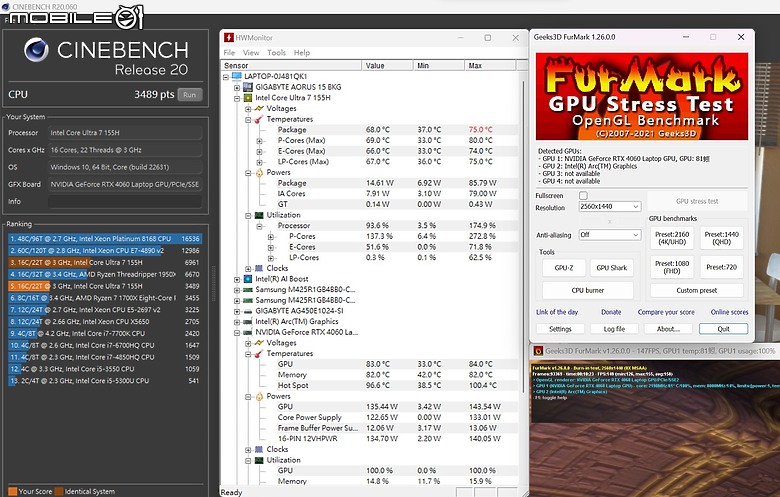Collapse the LAPTOP-0J481QK1 root node
This screenshot has height=497, width=780.
226,77
